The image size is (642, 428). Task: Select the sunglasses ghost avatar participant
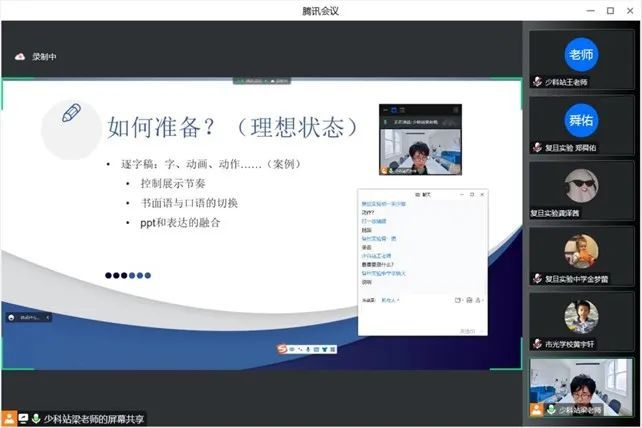[581, 186]
